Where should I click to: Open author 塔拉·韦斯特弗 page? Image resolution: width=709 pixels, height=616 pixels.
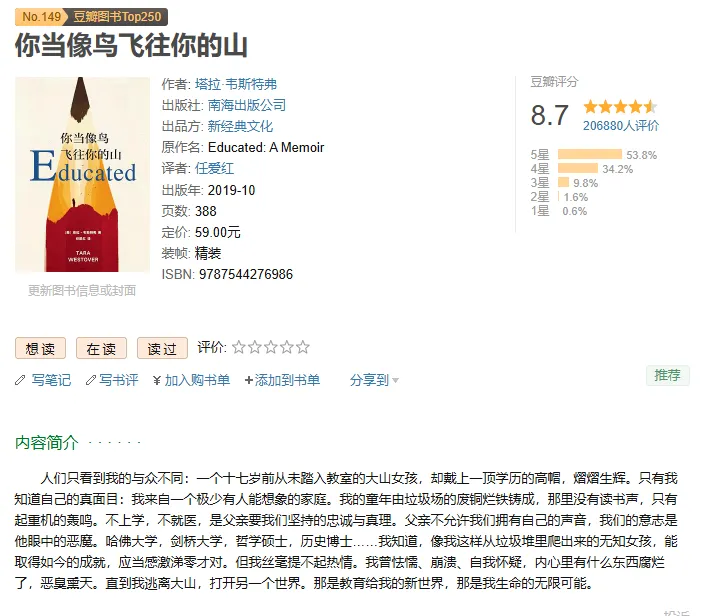coord(236,84)
